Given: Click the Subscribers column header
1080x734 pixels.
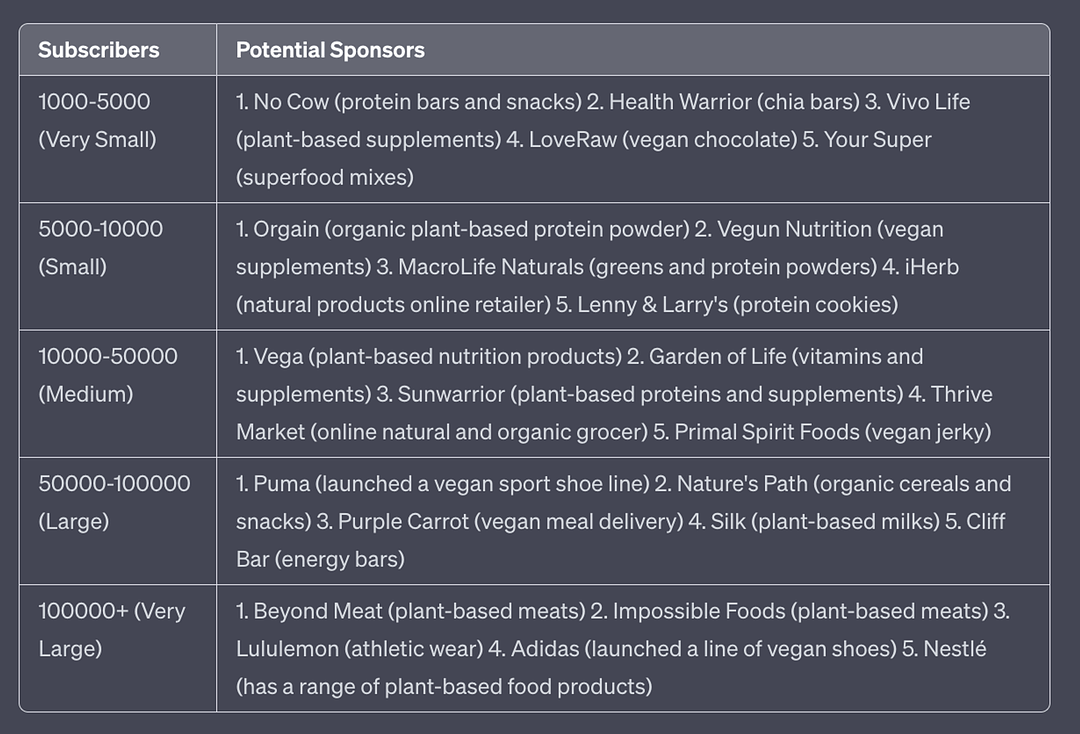Looking at the screenshot, I should tap(99, 50).
